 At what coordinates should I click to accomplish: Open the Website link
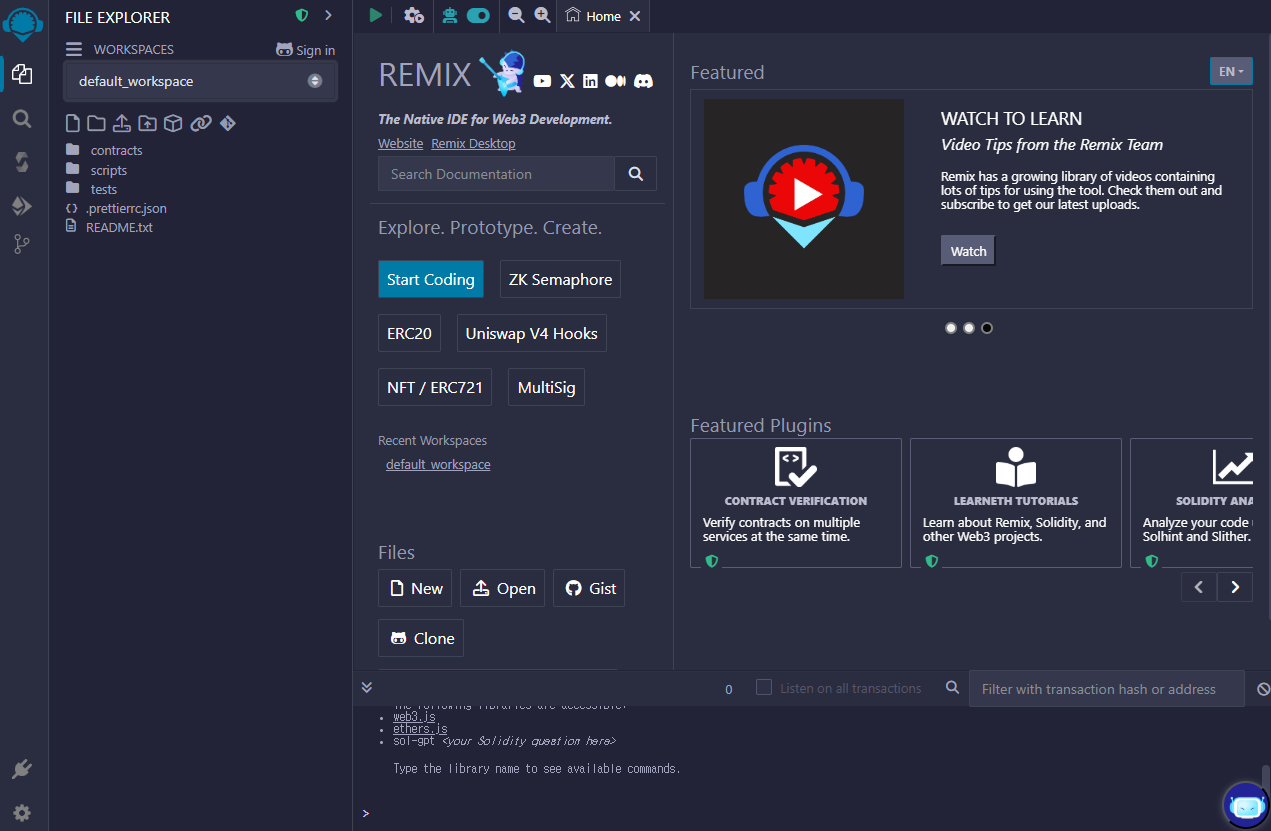(400, 143)
